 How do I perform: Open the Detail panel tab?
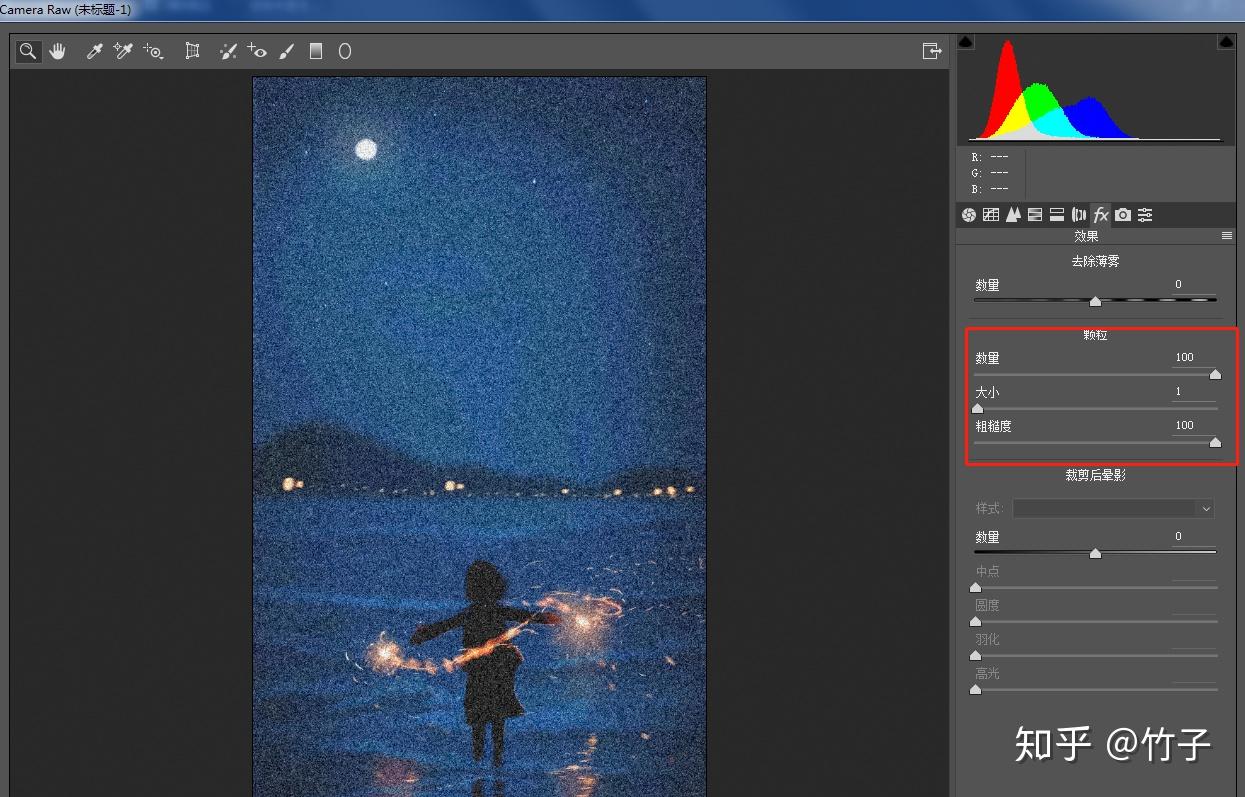click(x=1013, y=215)
